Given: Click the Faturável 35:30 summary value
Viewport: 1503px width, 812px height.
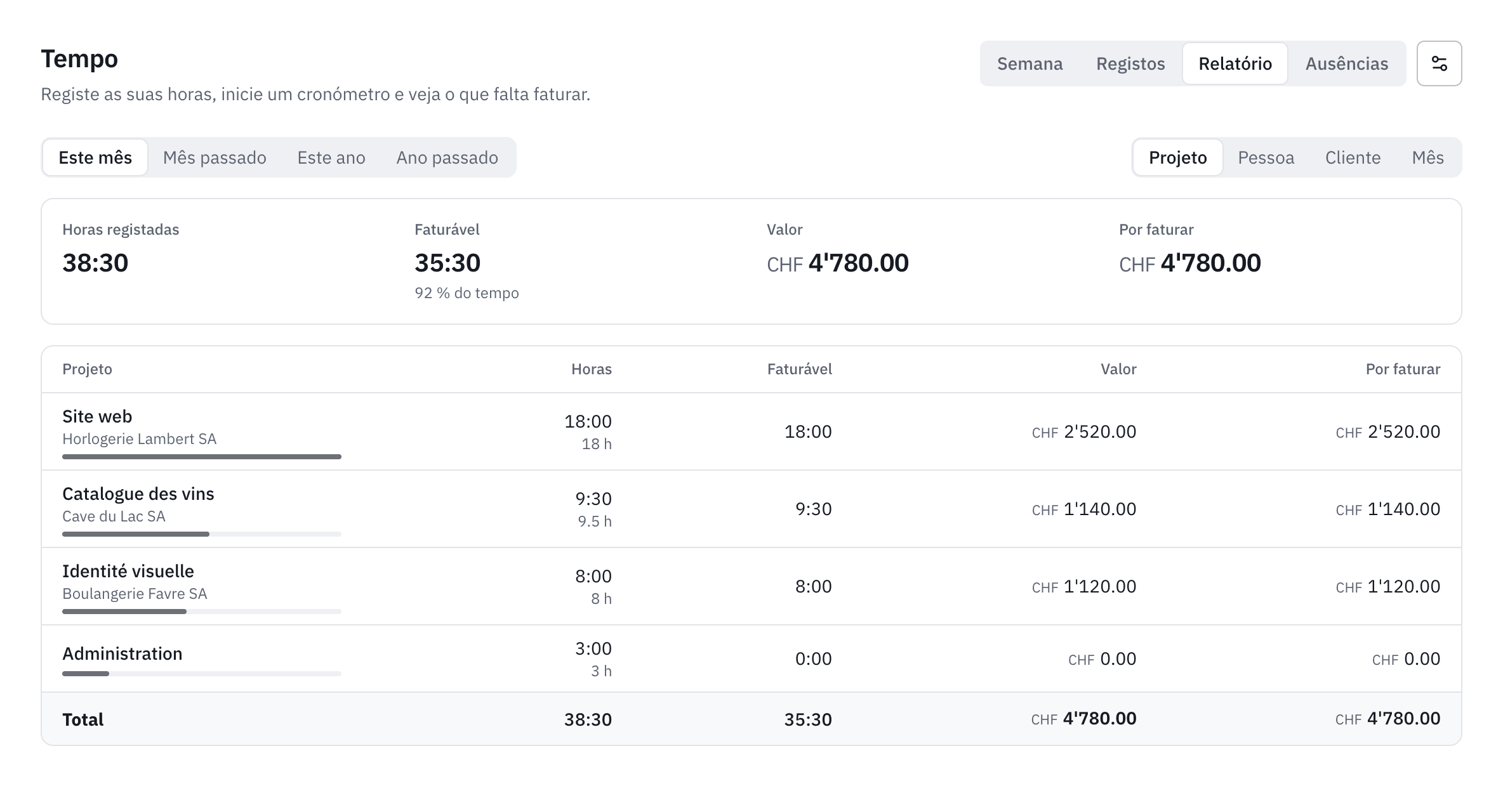Looking at the screenshot, I should coord(447,263).
